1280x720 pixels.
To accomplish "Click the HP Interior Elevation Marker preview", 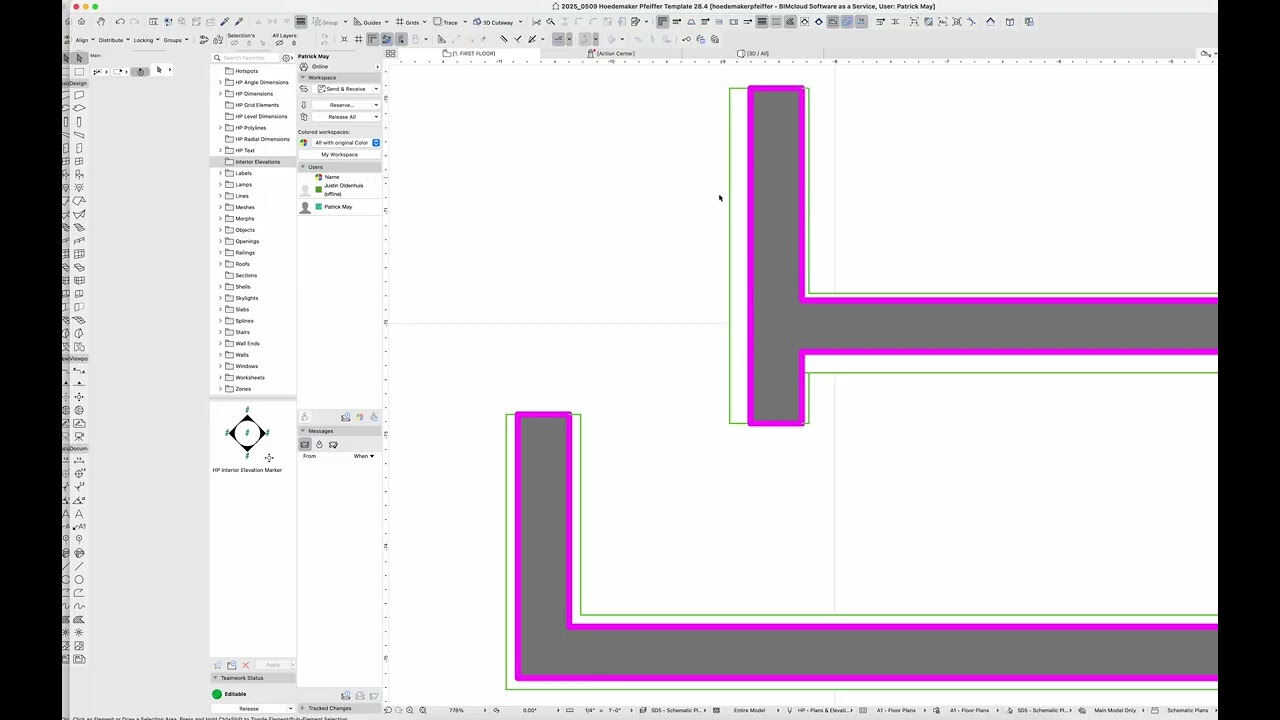I will click(x=247, y=434).
